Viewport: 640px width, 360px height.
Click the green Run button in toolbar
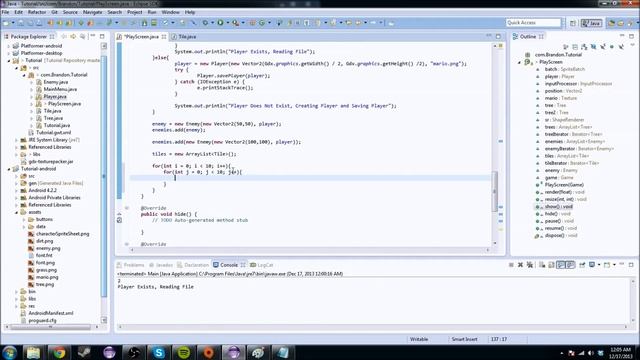click(x=220, y=23)
